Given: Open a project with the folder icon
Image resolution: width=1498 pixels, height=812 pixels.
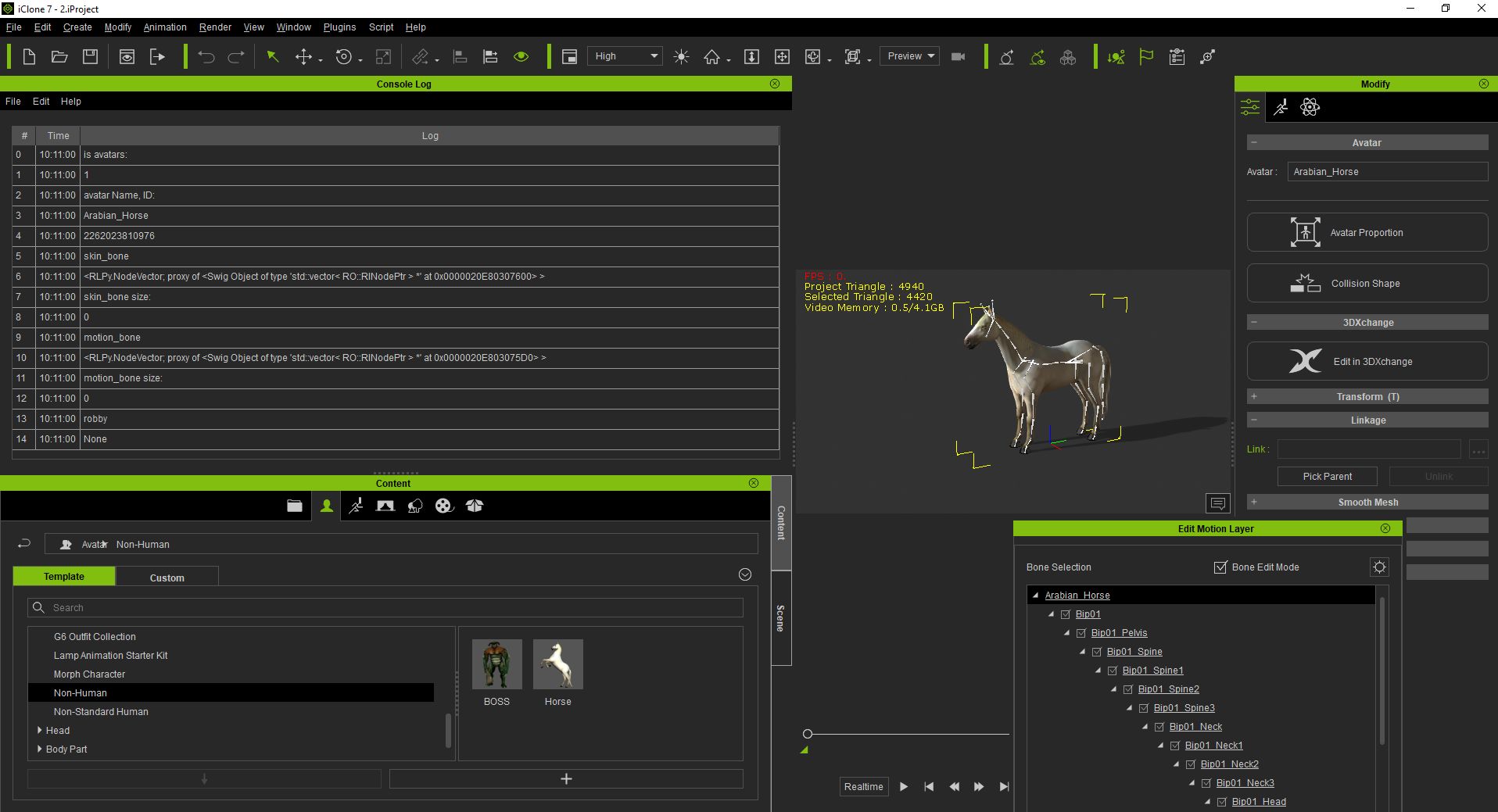Looking at the screenshot, I should pyautogui.click(x=59, y=56).
